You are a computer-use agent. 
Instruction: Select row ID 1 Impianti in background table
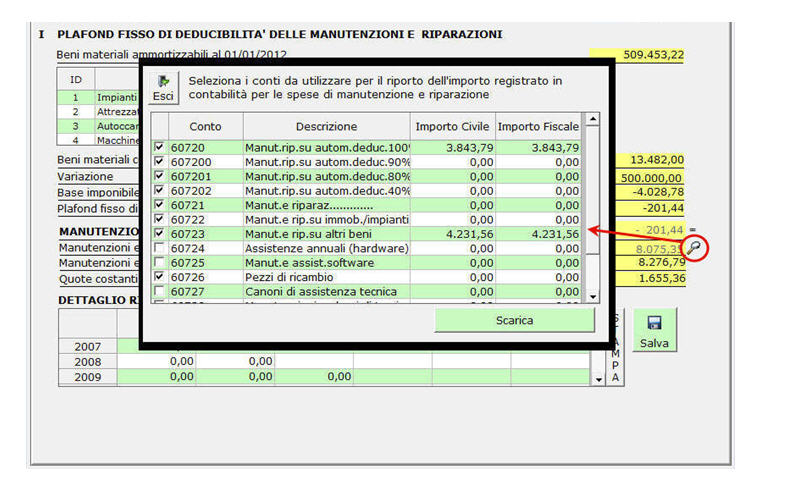98,97
